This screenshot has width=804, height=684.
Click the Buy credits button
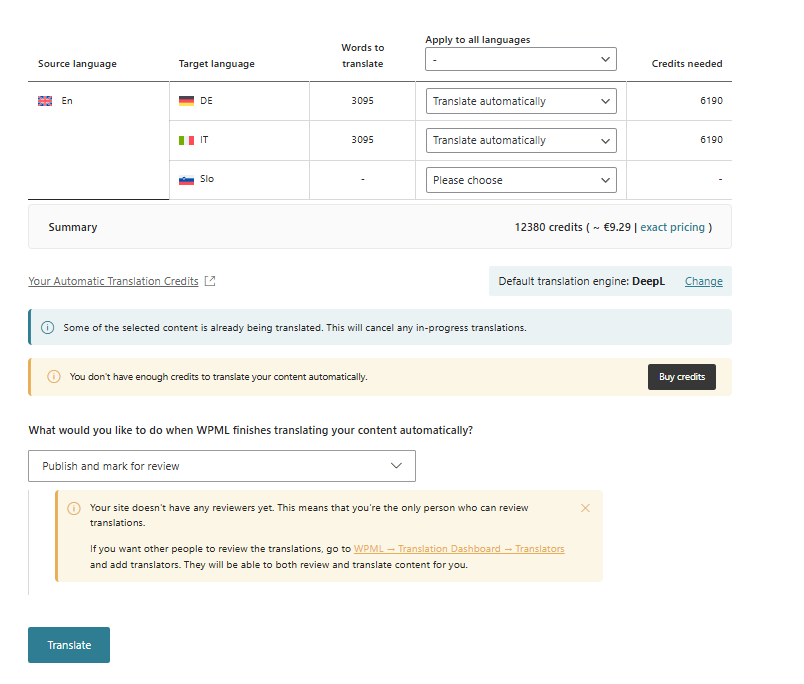(681, 377)
